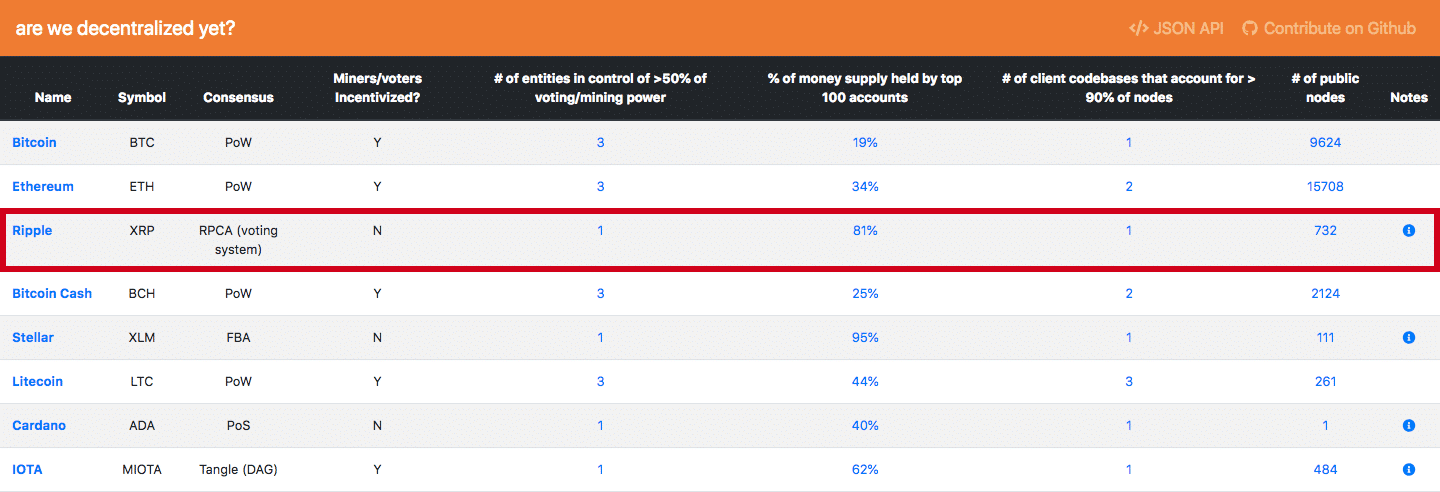Click Cardano's 40% money supply value
1440x492 pixels.
(865, 425)
